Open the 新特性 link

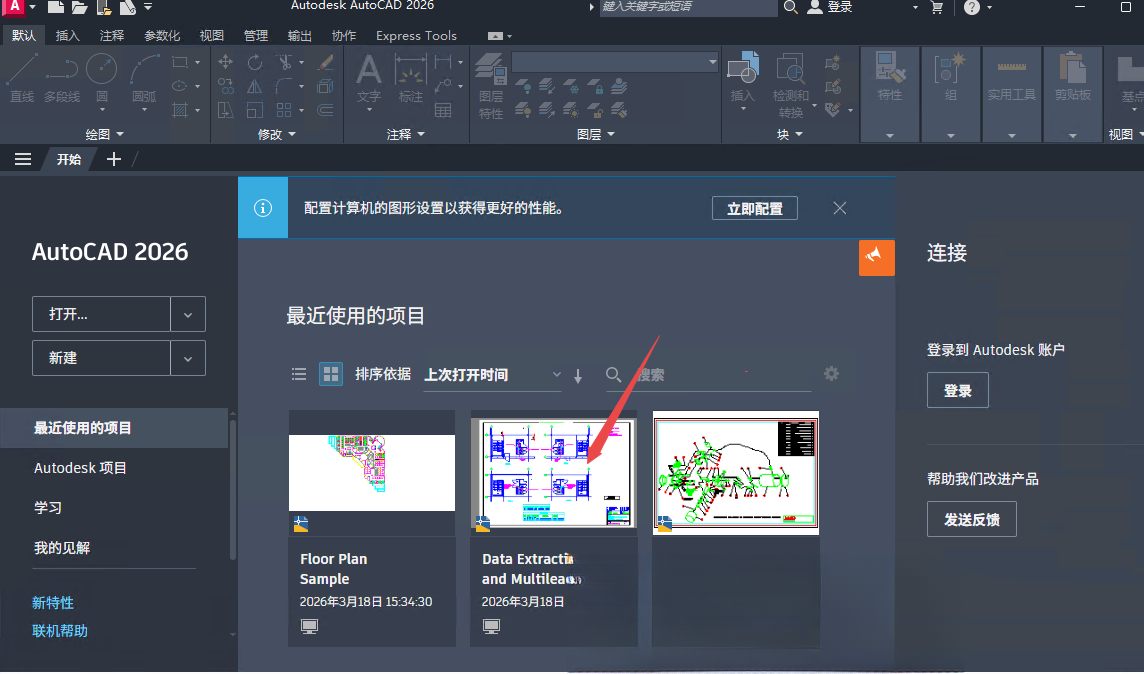(x=53, y=603)
